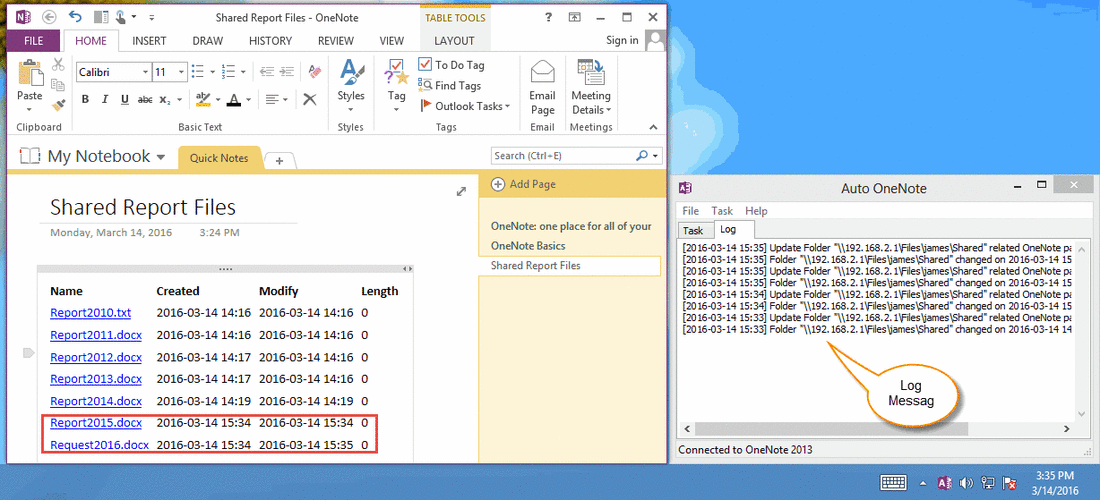Click Sign in link

[x=622, y=40]
